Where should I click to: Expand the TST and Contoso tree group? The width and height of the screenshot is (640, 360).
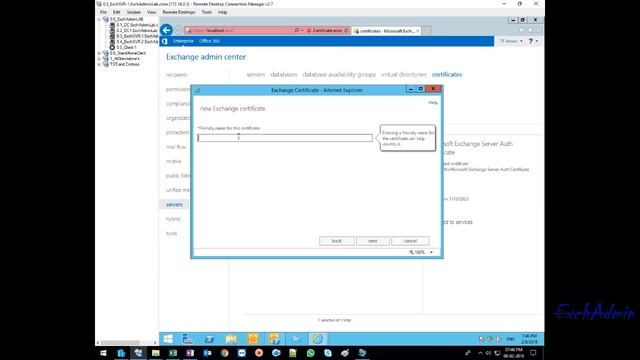pos(99,64)
